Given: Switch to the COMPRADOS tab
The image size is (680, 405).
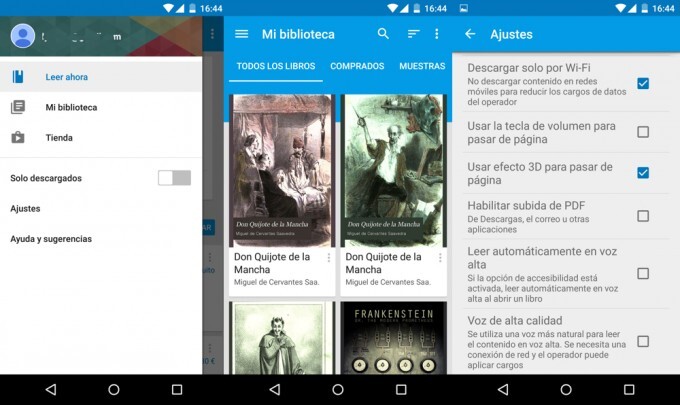Looking at the screenshot, I should pyautogui.click(x=357, y=66).
